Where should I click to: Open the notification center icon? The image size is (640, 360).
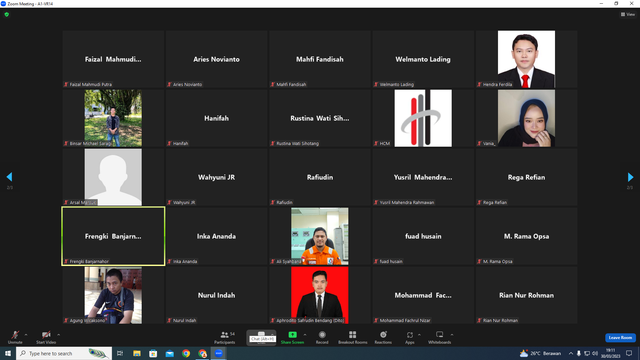[x=629, y=353]
